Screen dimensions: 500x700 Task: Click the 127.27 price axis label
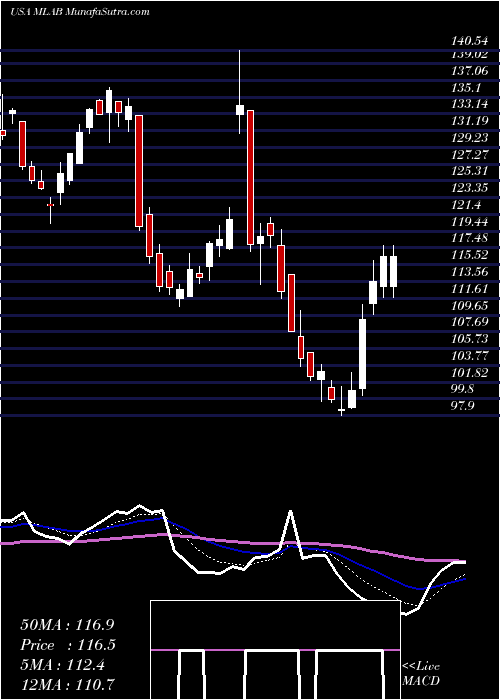[x=469, y=155]
